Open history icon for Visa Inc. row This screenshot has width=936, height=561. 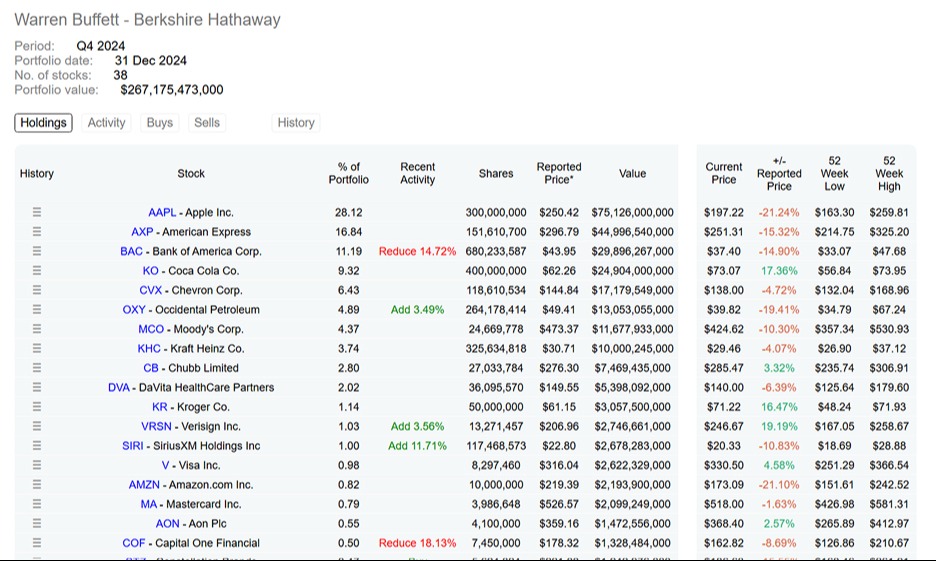point(37,465)
